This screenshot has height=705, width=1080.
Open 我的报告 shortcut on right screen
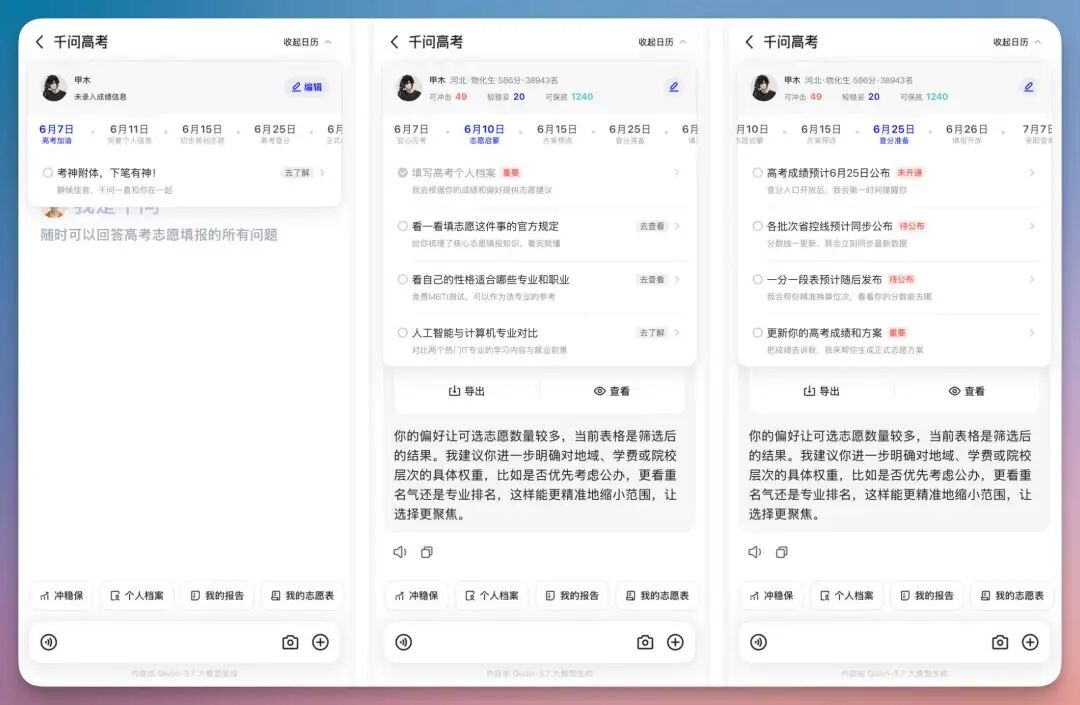click(926, 596)
